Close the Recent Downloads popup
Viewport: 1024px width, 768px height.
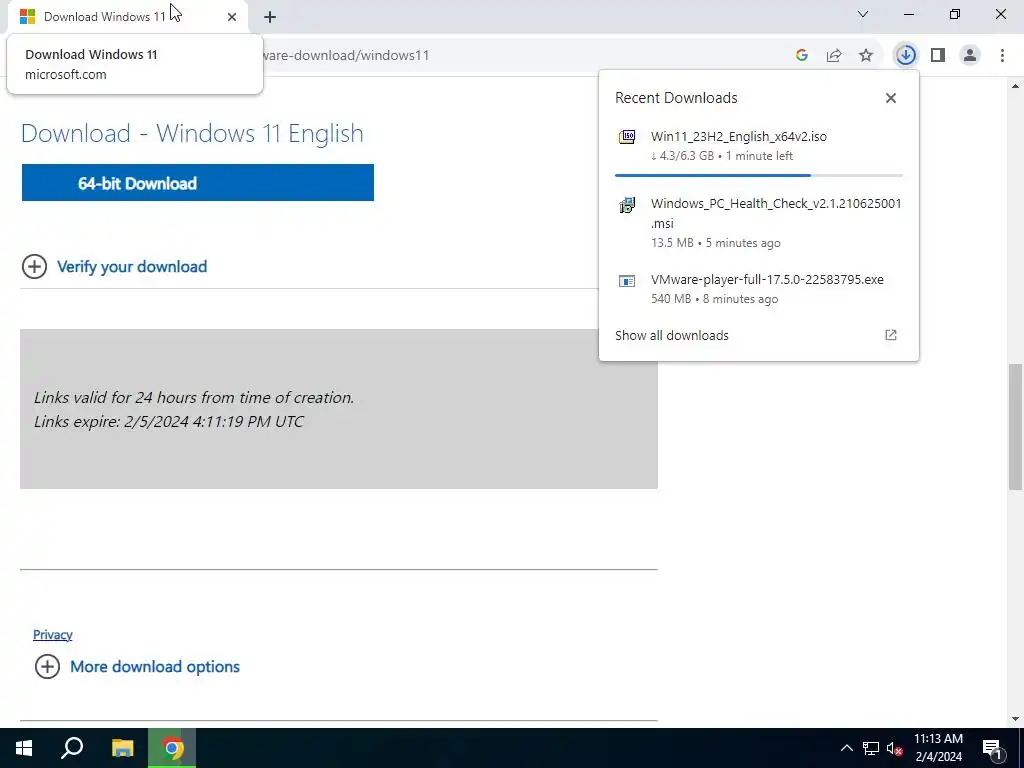click(891, 98)
